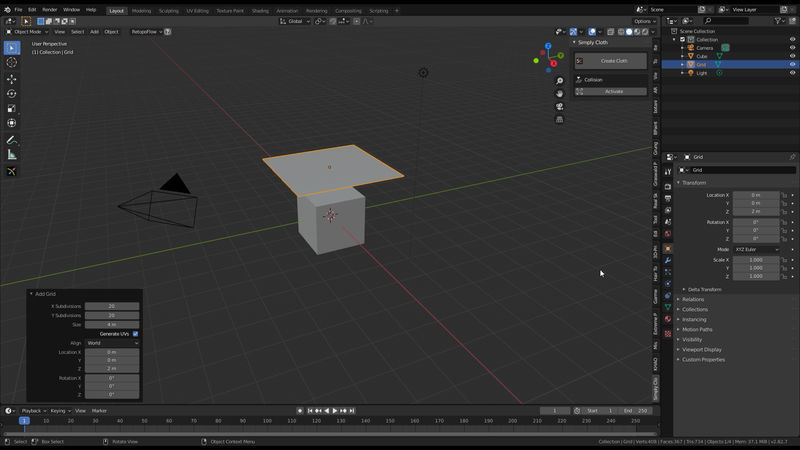The height and width of the screenshot is (450, 800).
Task: Open the Options dropdown in viewport header
Action: (645, 21)
